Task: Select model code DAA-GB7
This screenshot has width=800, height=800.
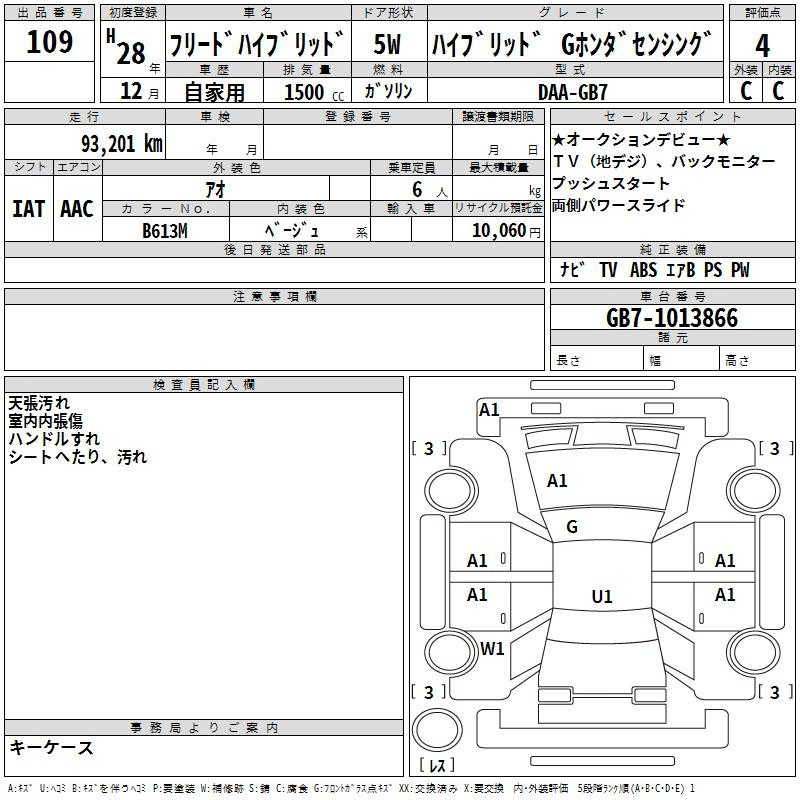Action: point(573,92)
